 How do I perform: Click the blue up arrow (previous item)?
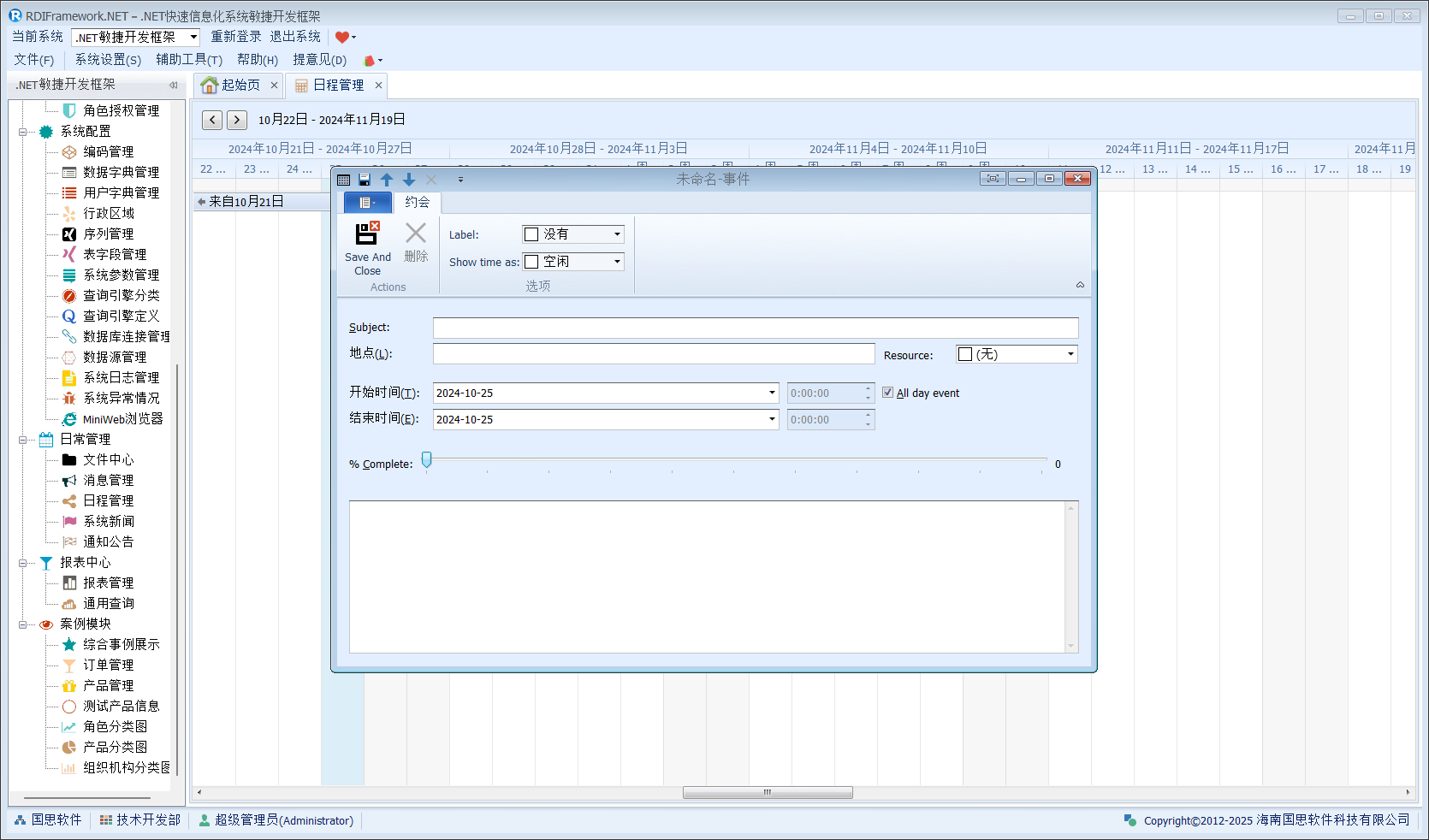tap(387, 180)
